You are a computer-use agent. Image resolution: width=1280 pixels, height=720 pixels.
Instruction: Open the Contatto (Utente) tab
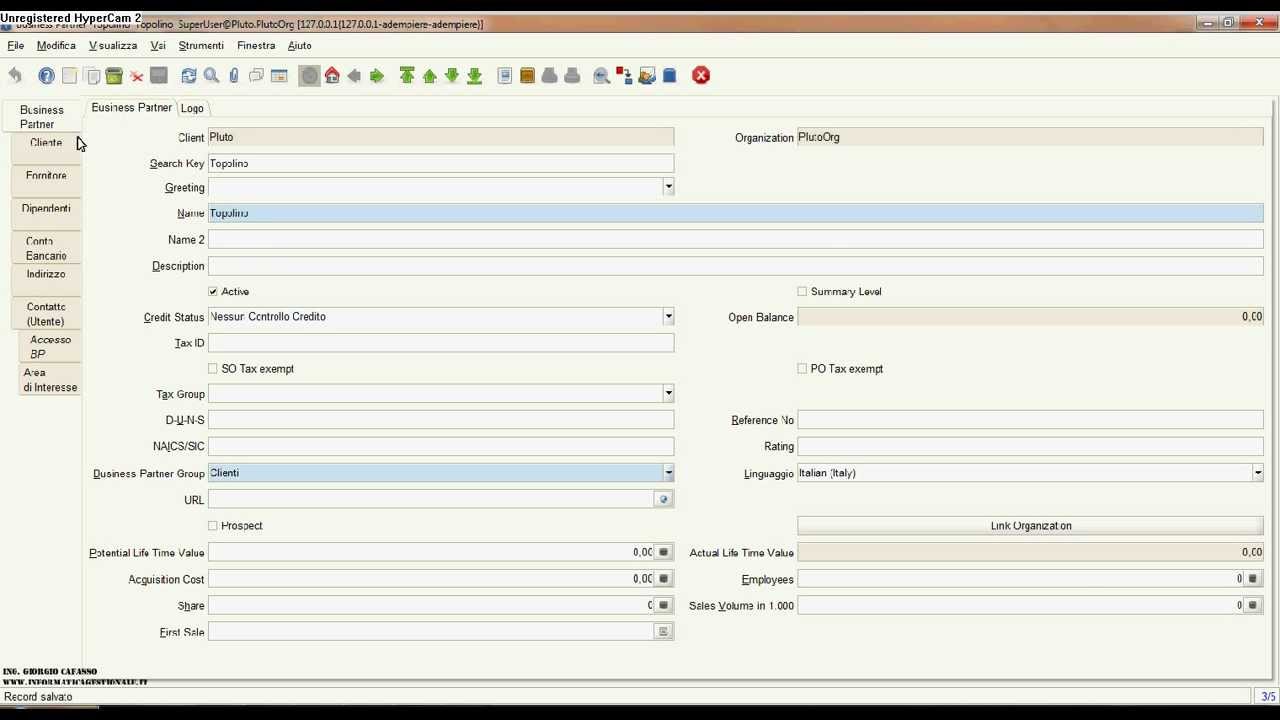coord(46,314)
